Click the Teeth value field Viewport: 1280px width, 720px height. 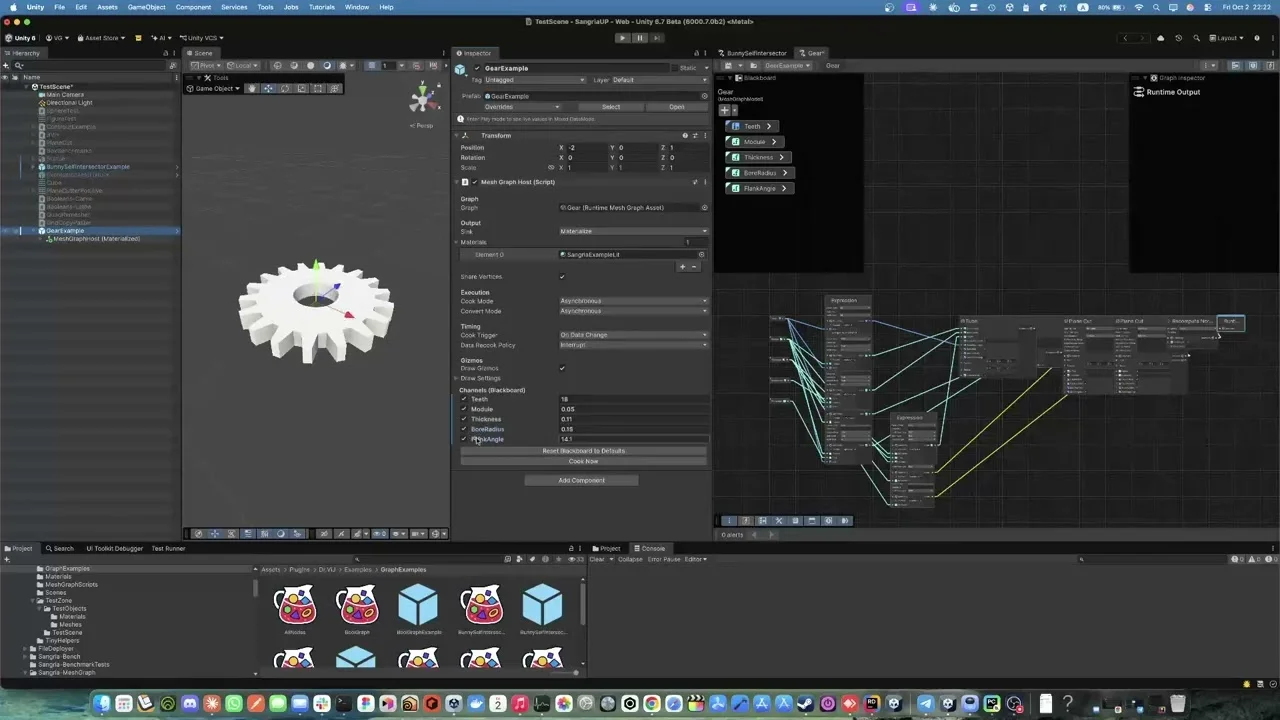coord(633,399)
